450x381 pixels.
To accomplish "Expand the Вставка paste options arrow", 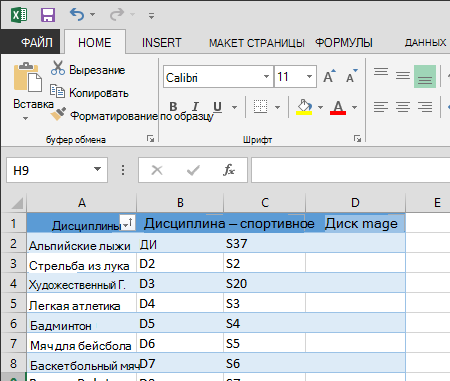I will point(25,118).
